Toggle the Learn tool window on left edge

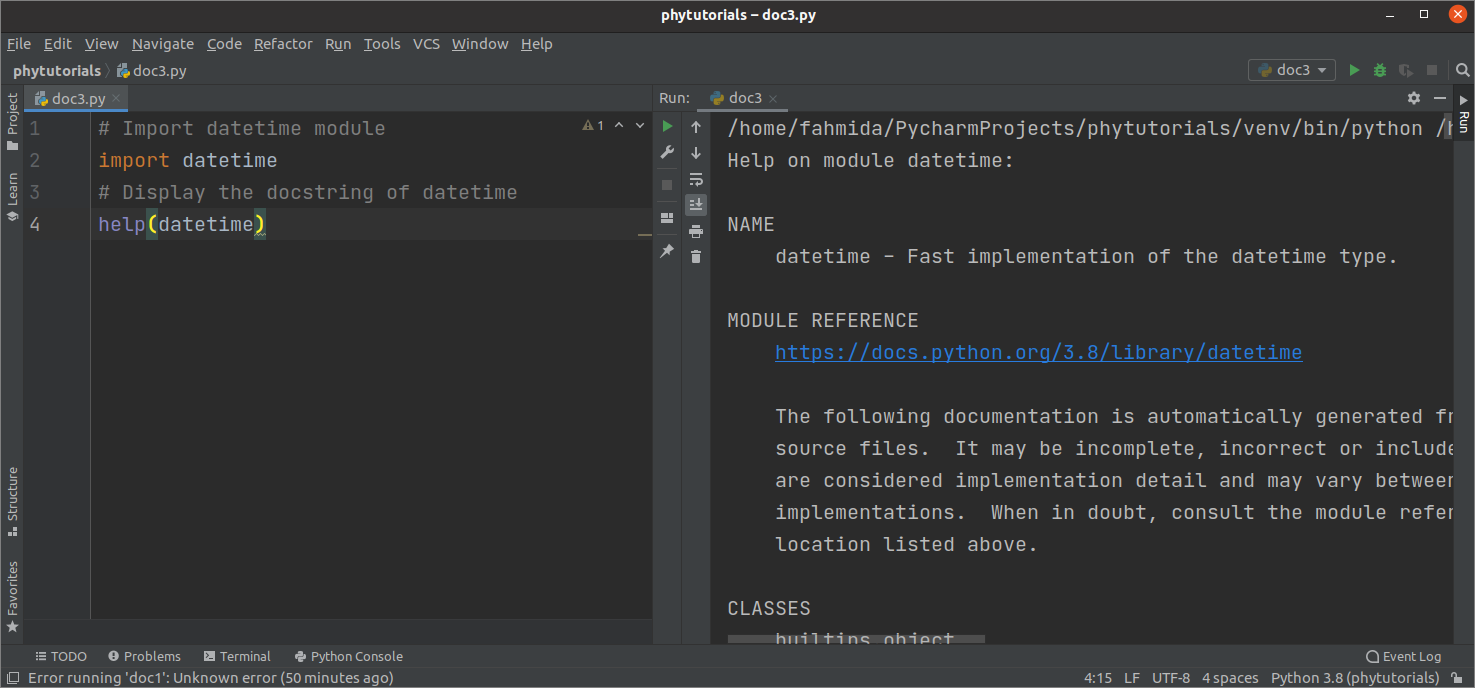(x=12, y=196)
